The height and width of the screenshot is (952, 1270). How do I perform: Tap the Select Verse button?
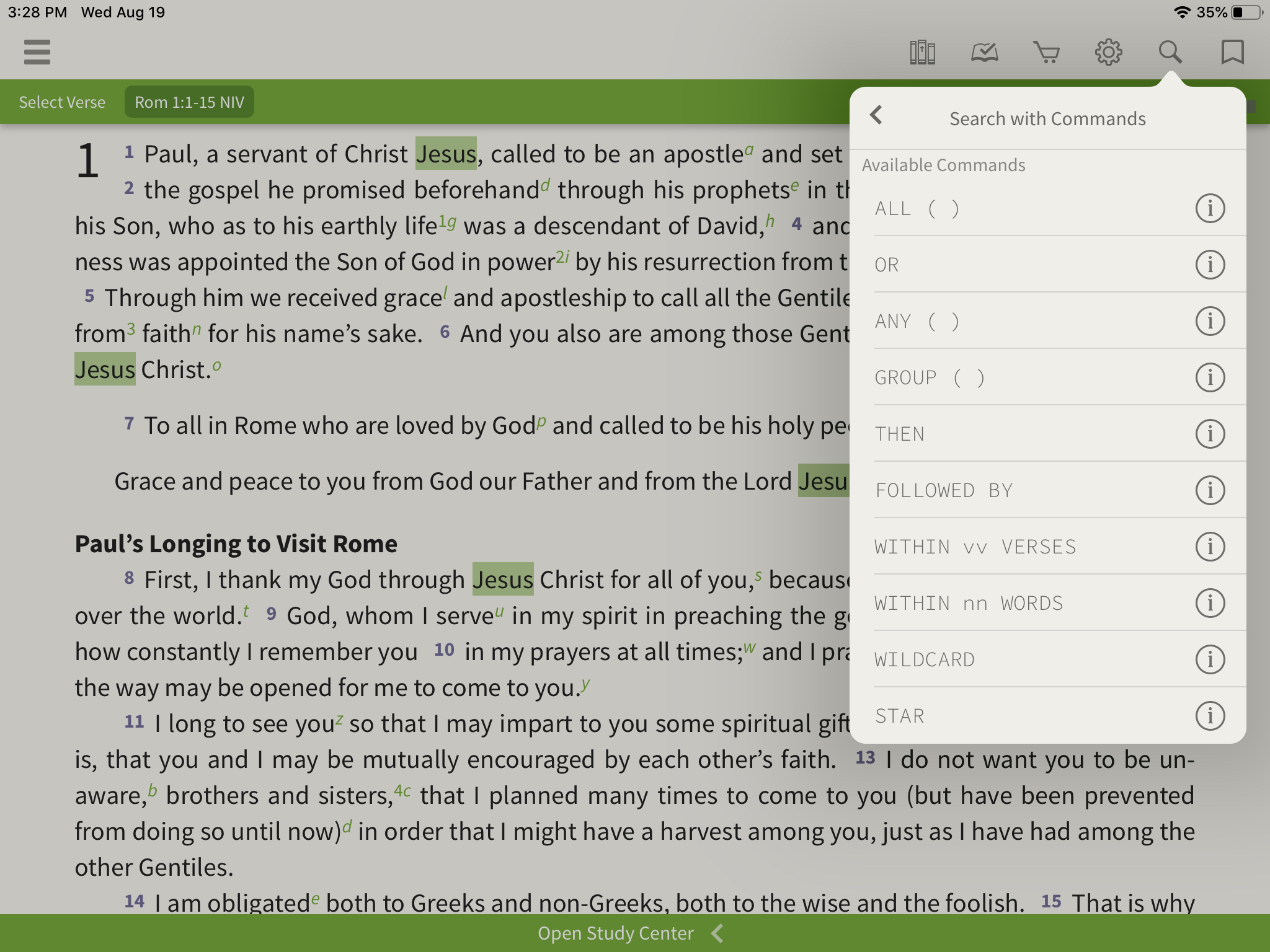click(62, 102)
